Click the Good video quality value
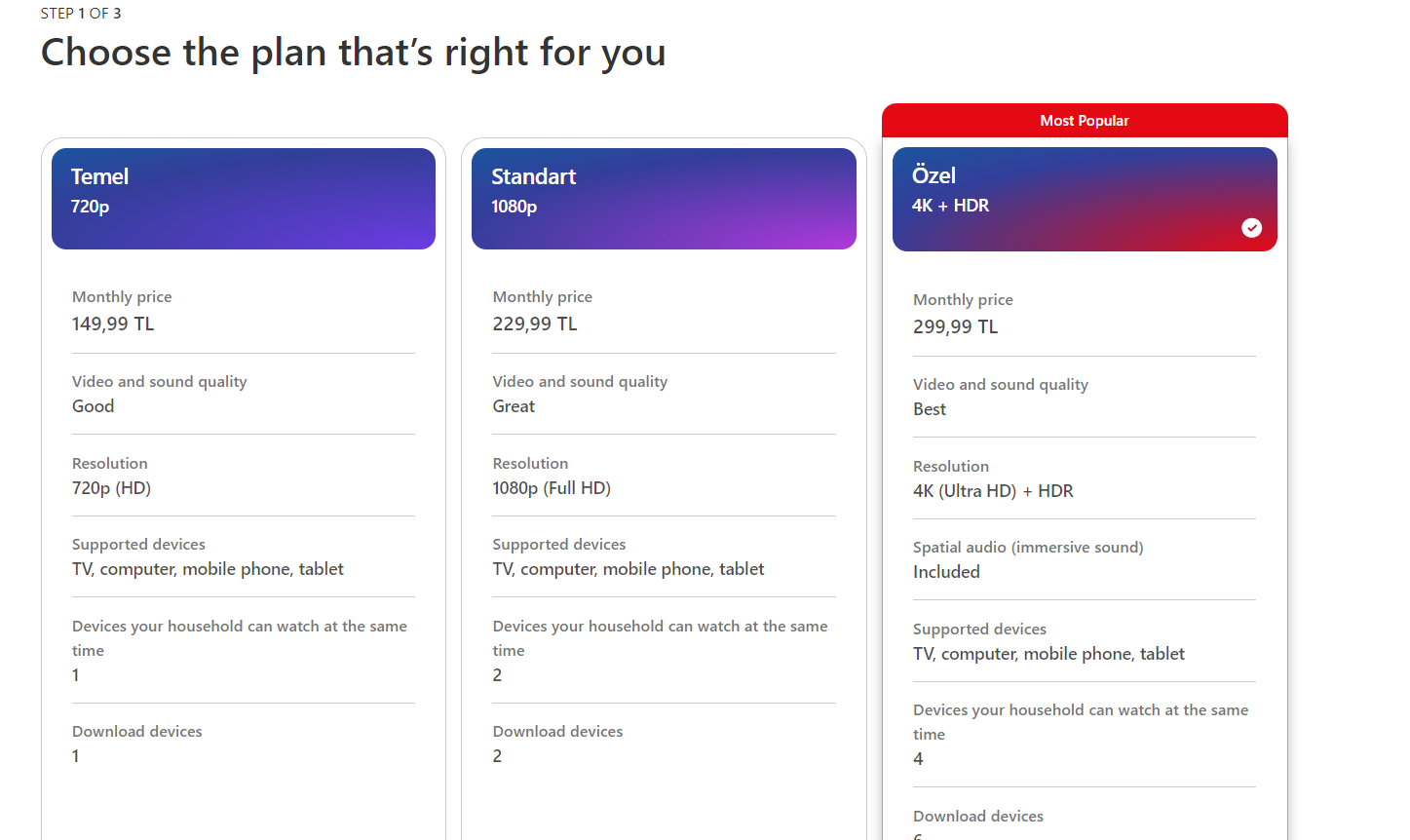This screenshot has width=1410, height=840. (94, 406)
